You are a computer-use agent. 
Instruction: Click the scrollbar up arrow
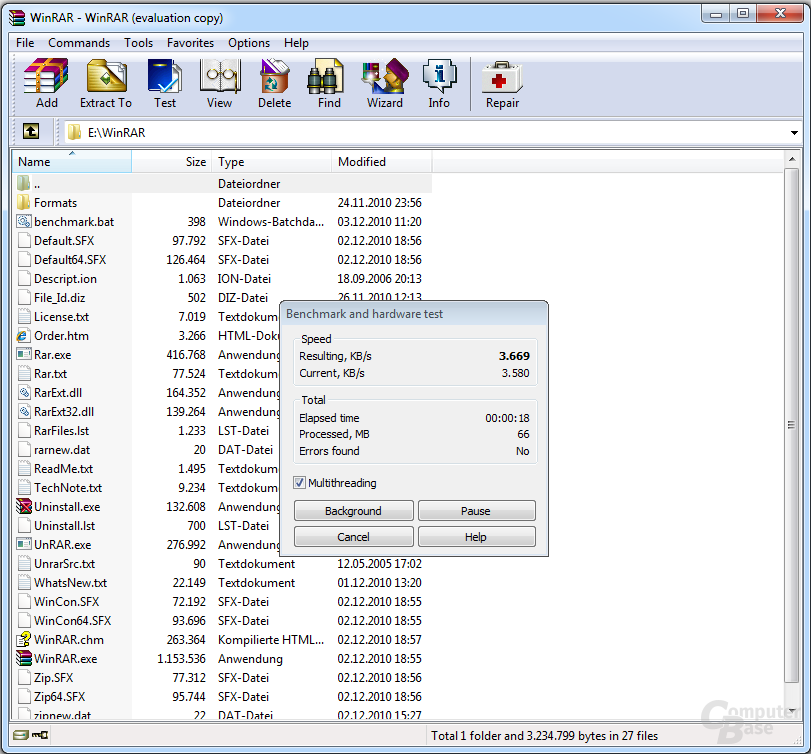point(791,159)
